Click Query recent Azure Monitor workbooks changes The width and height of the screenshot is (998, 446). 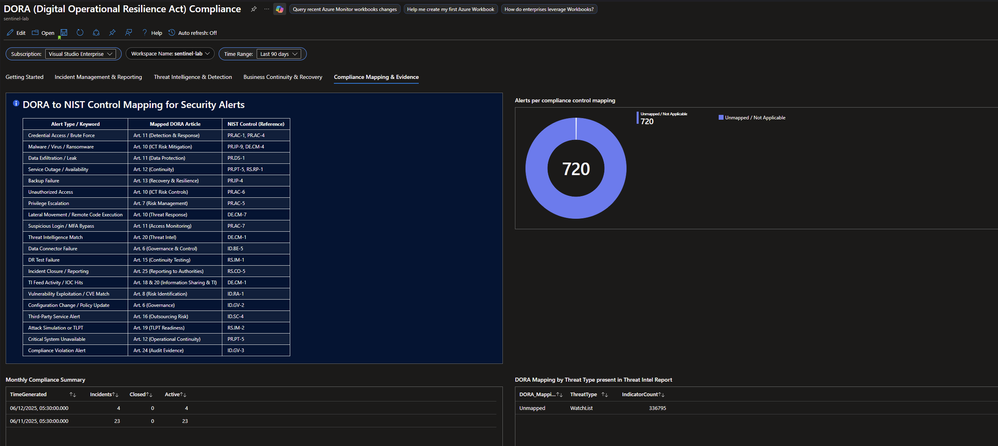pyautogui.click(x=344, y=9)
